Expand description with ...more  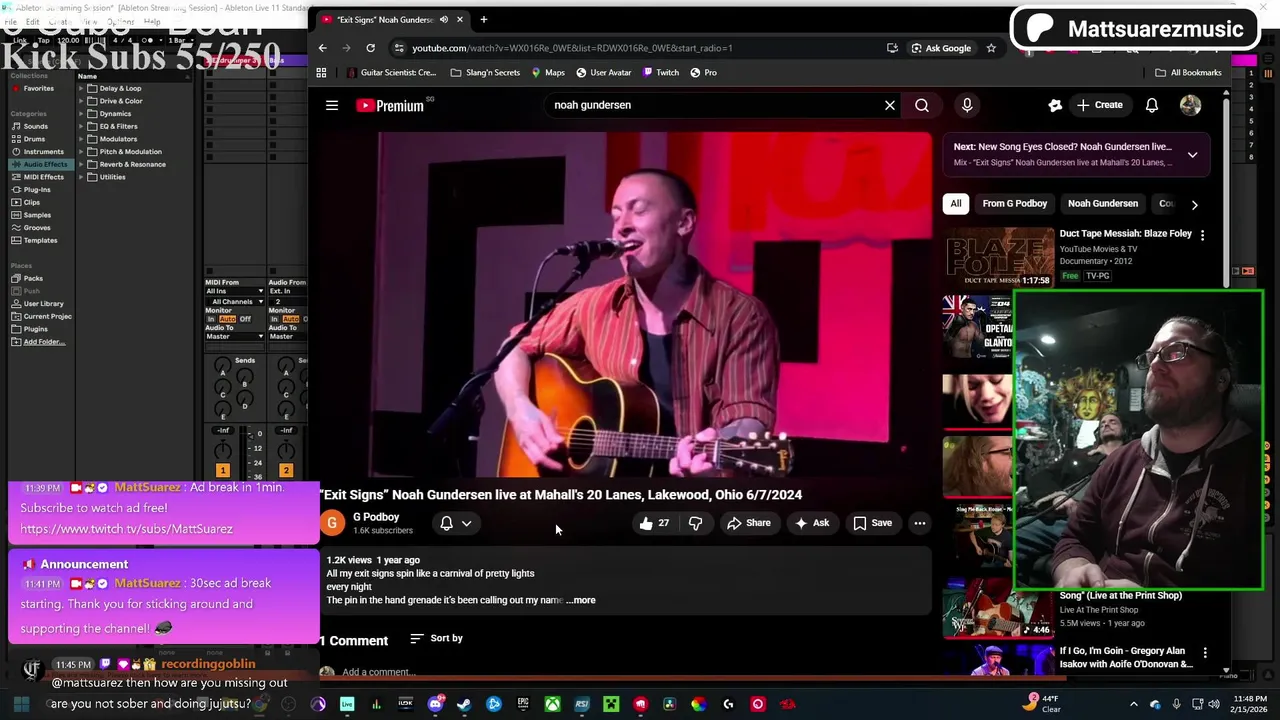(x=581, y=600)
